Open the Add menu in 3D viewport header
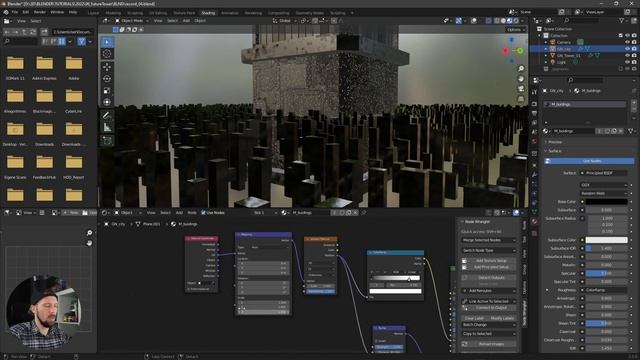Image resolution: width=640 pixels, height=360 pixels. coord(186,20)
